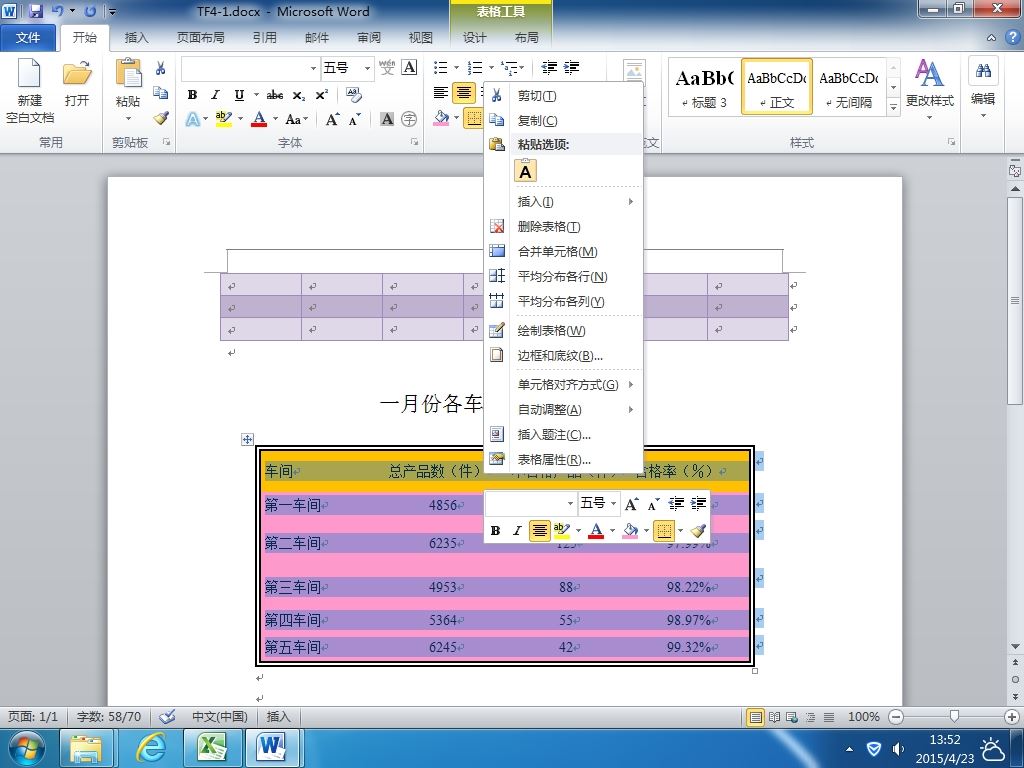Toggle underline in the ribbon font group
The height and width of the screenshot is (768, 1024).
tap(239, 95)
